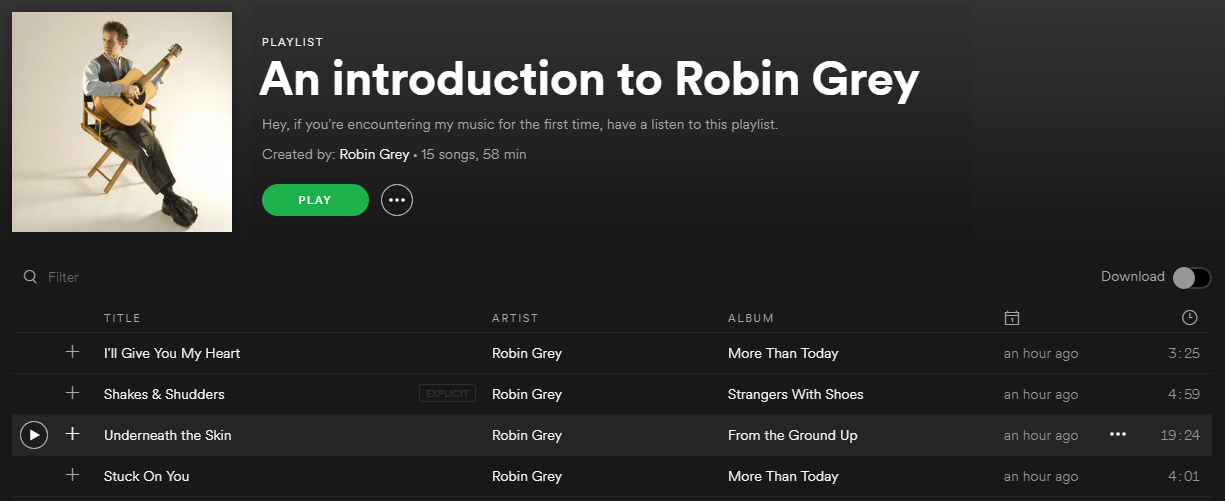Open Robin Grey creator profile link
Viewport: 1225px width, 501px height.
[374, 154]
